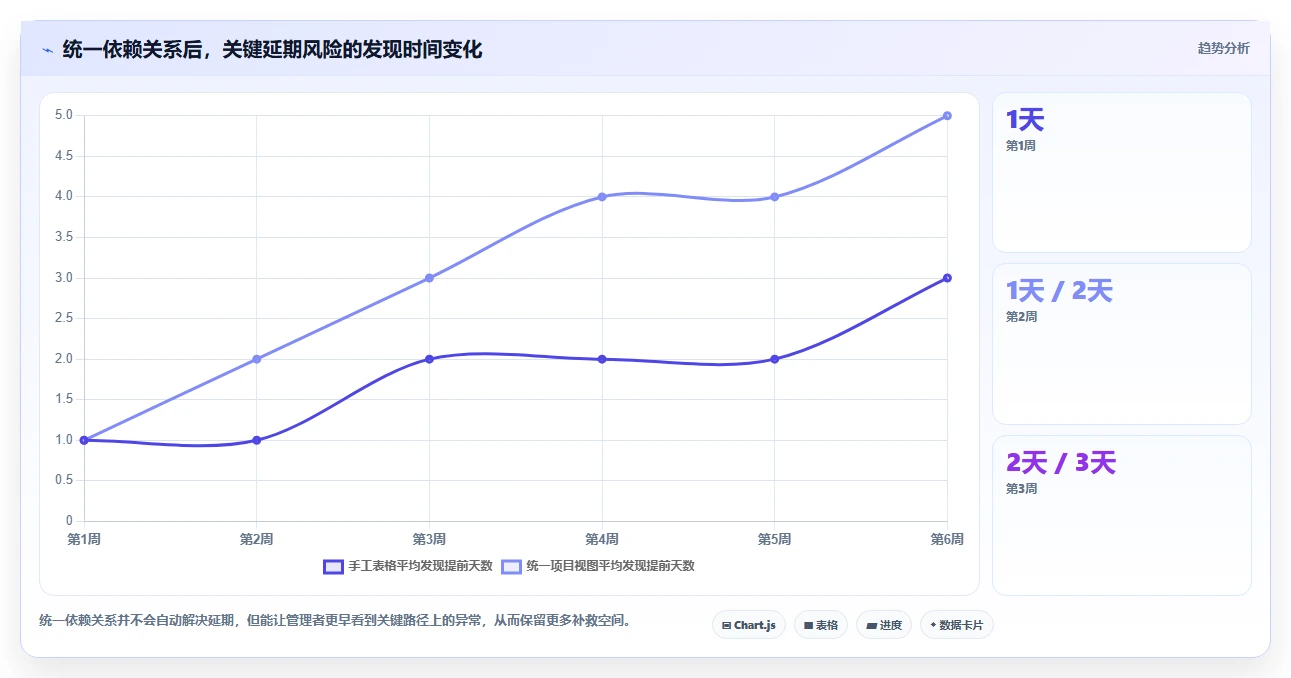
Task: Click the chart title 统一依赖关系后 heading
Action: pyautogui.click(x=272, y=49)
